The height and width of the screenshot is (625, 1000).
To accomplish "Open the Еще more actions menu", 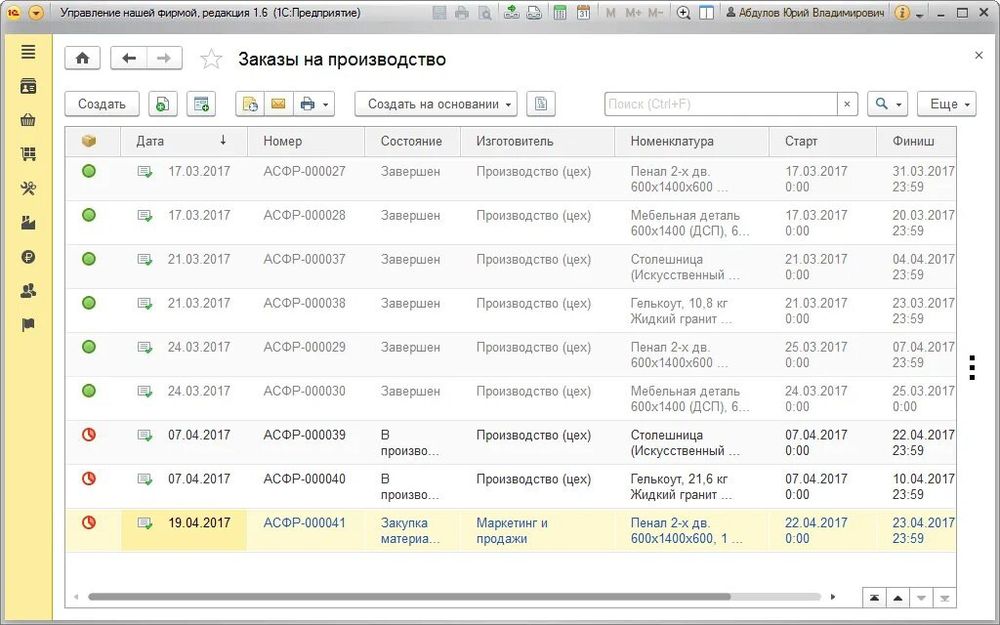I will pos(946,104).
